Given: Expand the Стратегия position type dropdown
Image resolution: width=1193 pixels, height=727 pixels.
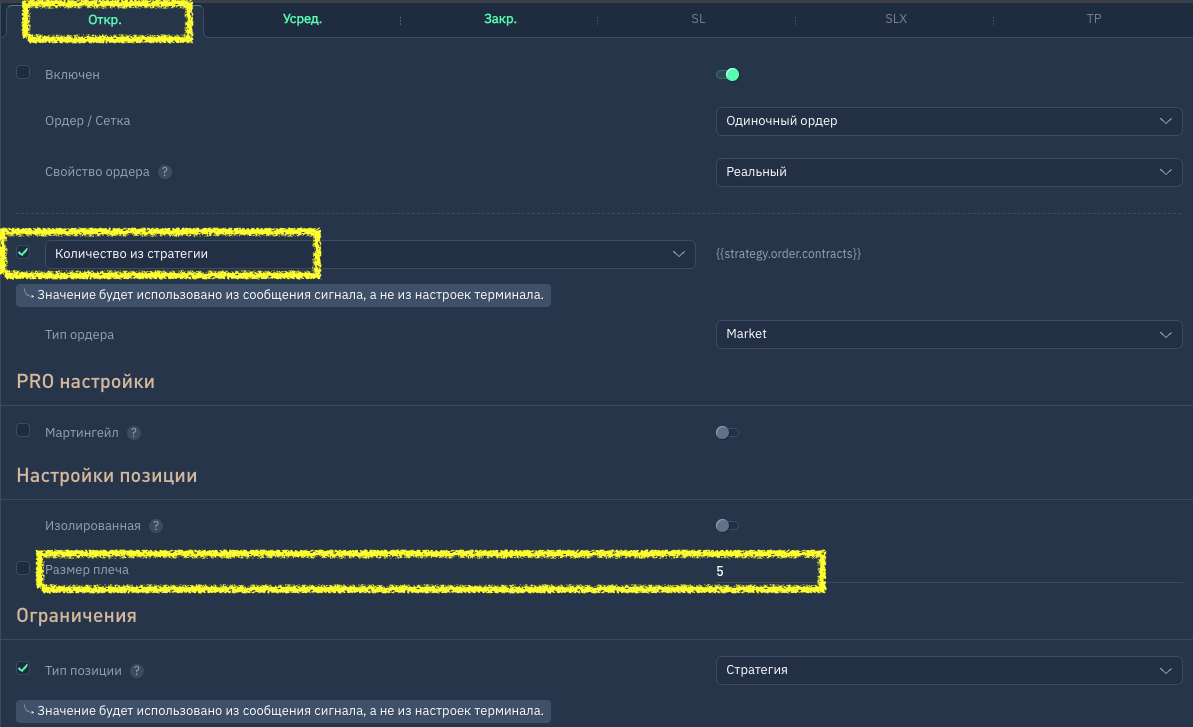Looking at the screenshot, I should [948, 670].
